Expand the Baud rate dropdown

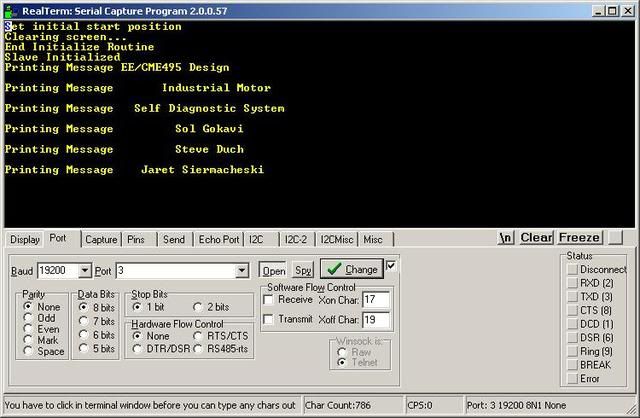pos(84,270)
